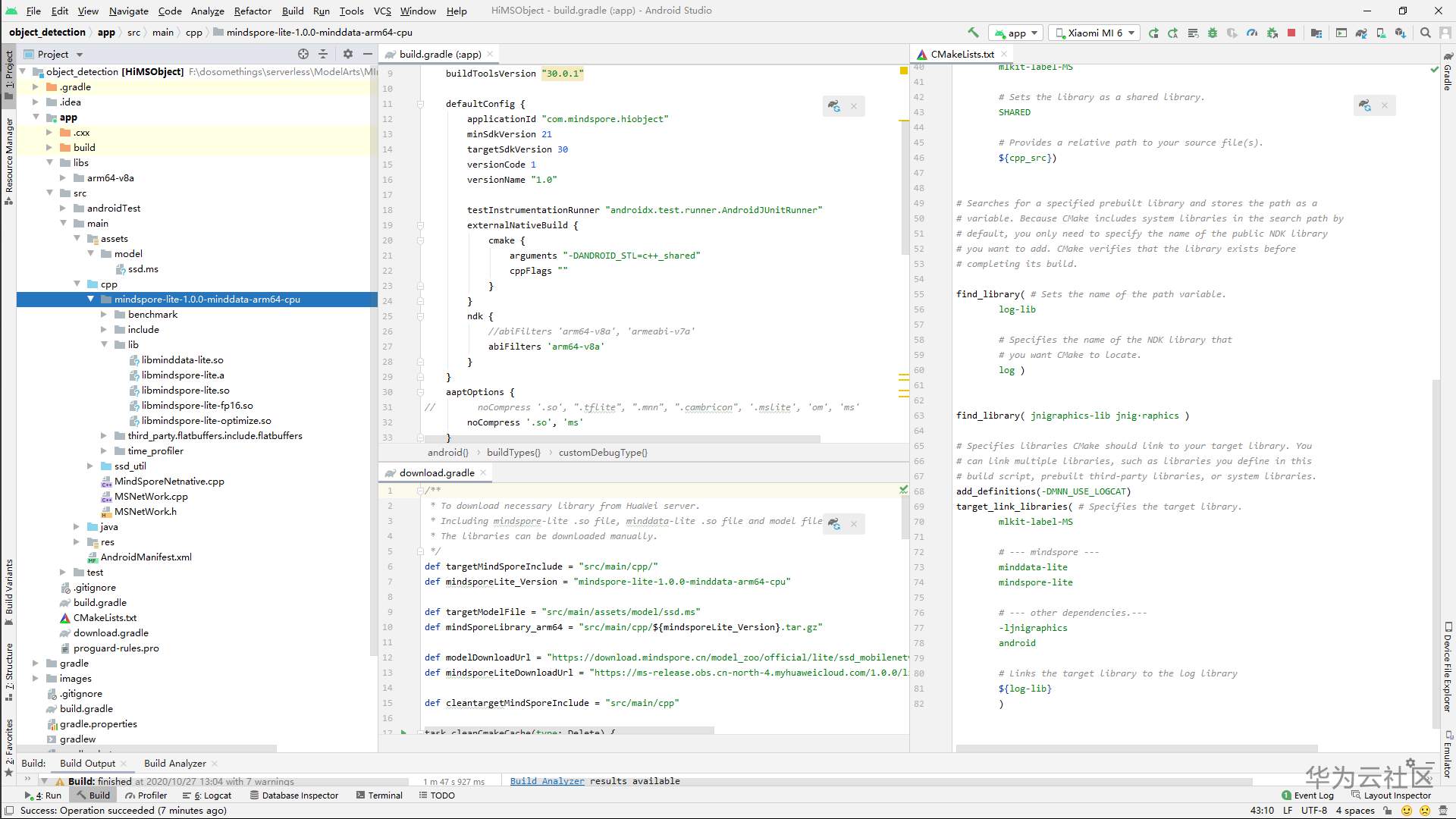Click Sync Project with Gradle Files icon

pos(1361,33)
